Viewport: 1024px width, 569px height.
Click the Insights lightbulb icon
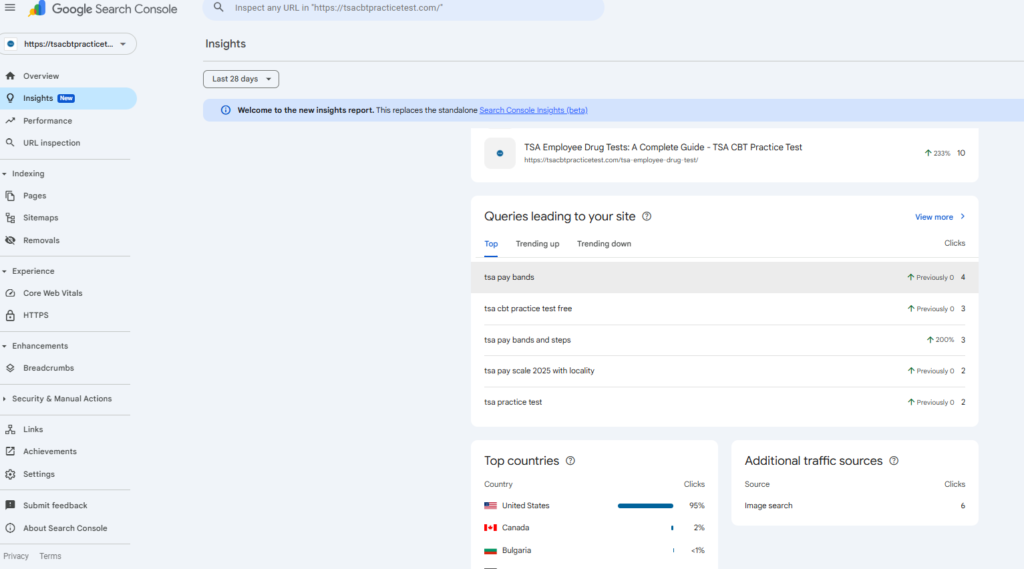coord(10,98)
